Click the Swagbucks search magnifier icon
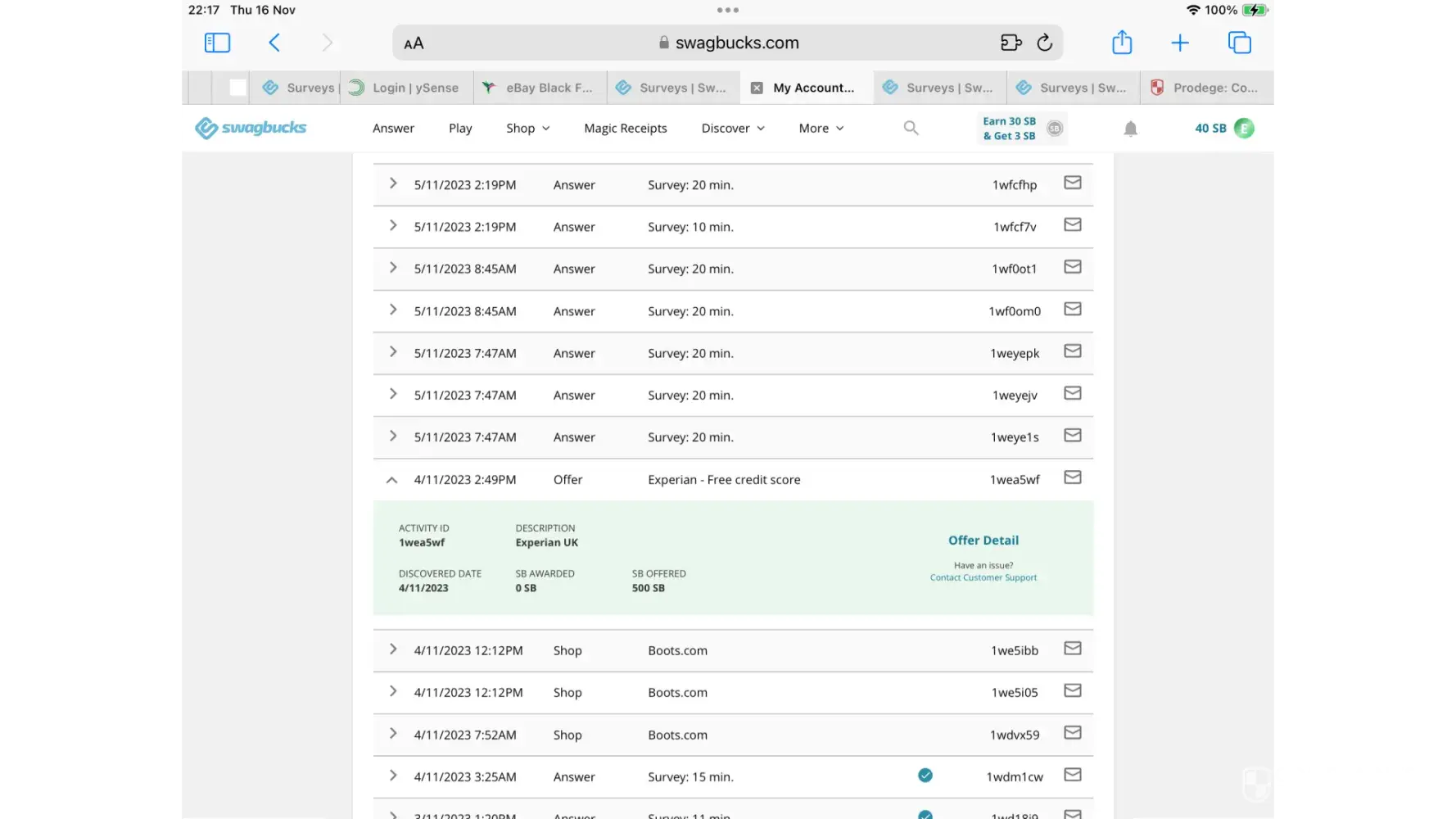Viewport: 1456px width, 819px height. 911,128
